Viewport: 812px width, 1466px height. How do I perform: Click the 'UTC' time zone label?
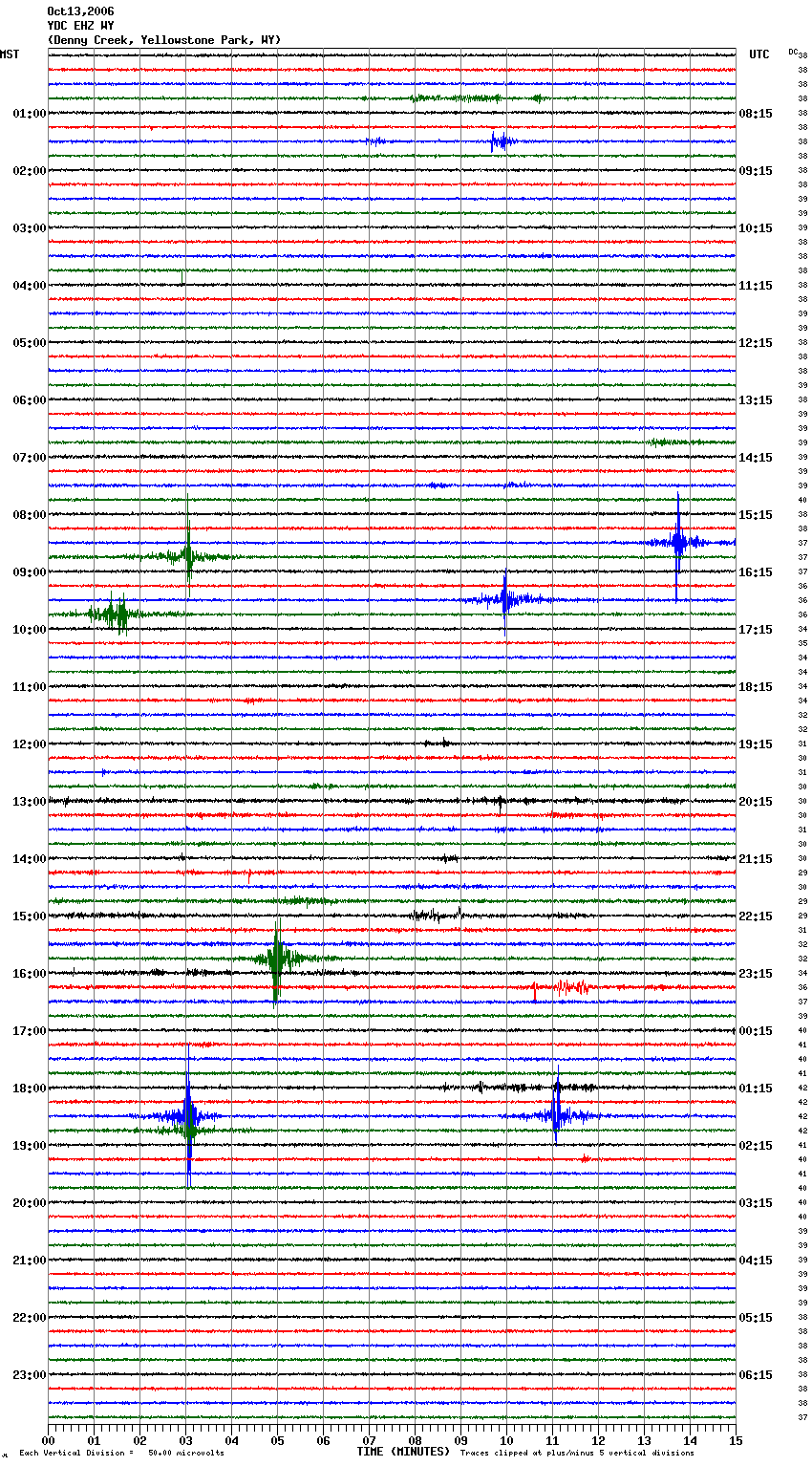(x=759, y=54)
